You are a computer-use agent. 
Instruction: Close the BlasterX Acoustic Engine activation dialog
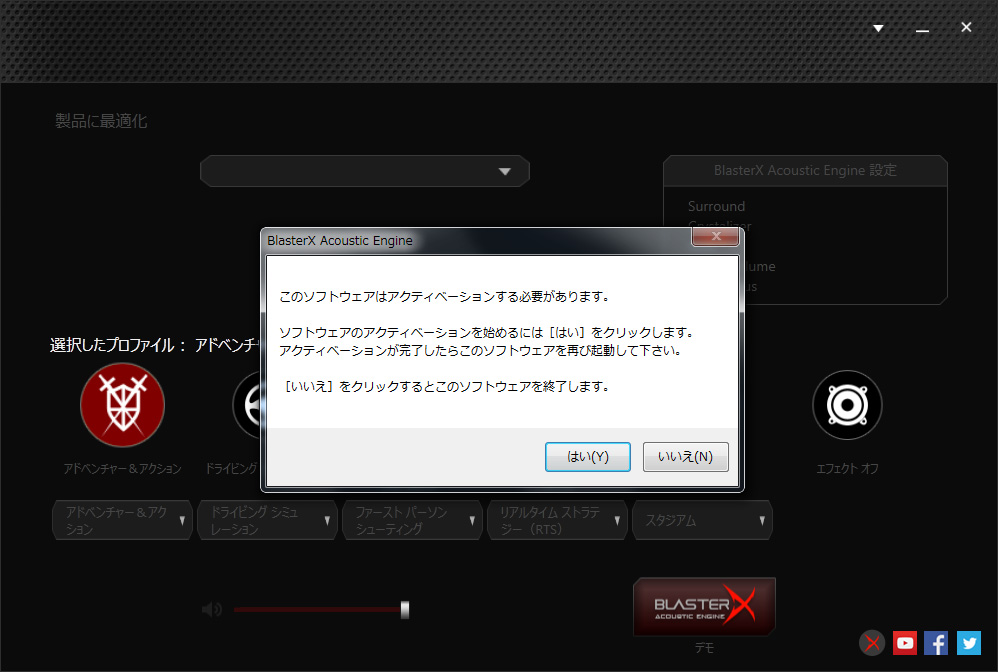(x=715, y=237)
